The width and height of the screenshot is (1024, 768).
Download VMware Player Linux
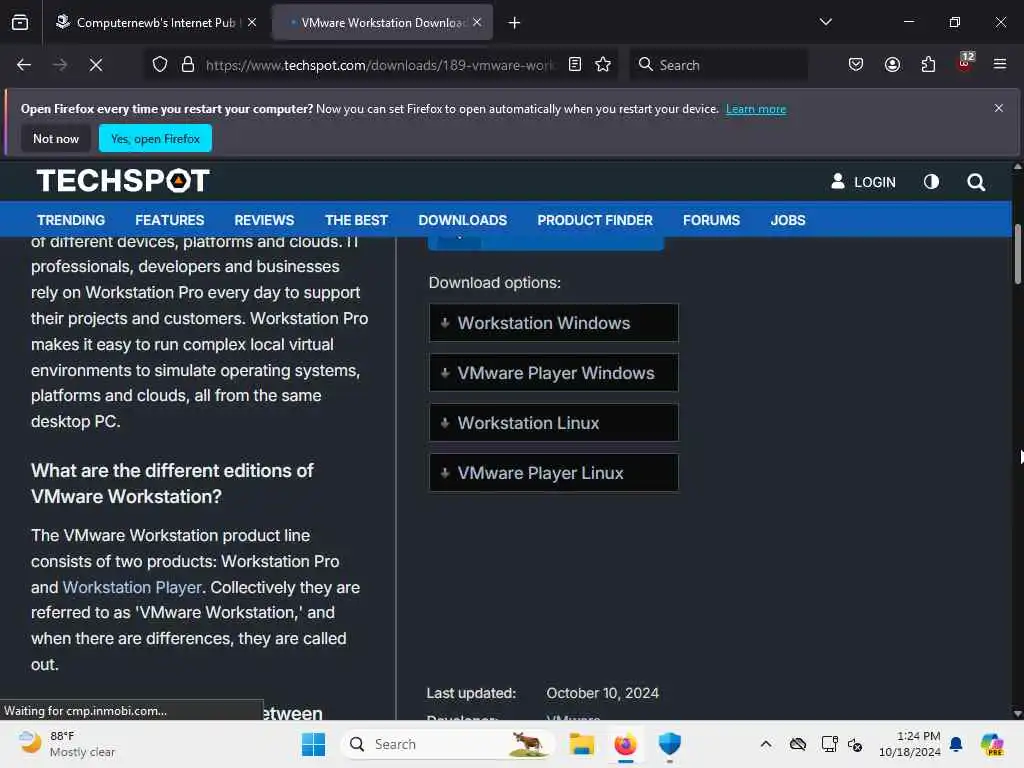[x=554, y=473]
